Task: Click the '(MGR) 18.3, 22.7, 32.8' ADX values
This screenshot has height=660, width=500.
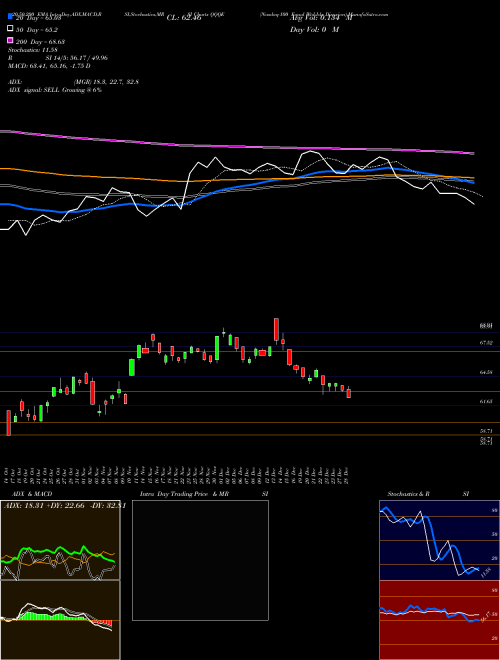Action: (x=106, y=82)
